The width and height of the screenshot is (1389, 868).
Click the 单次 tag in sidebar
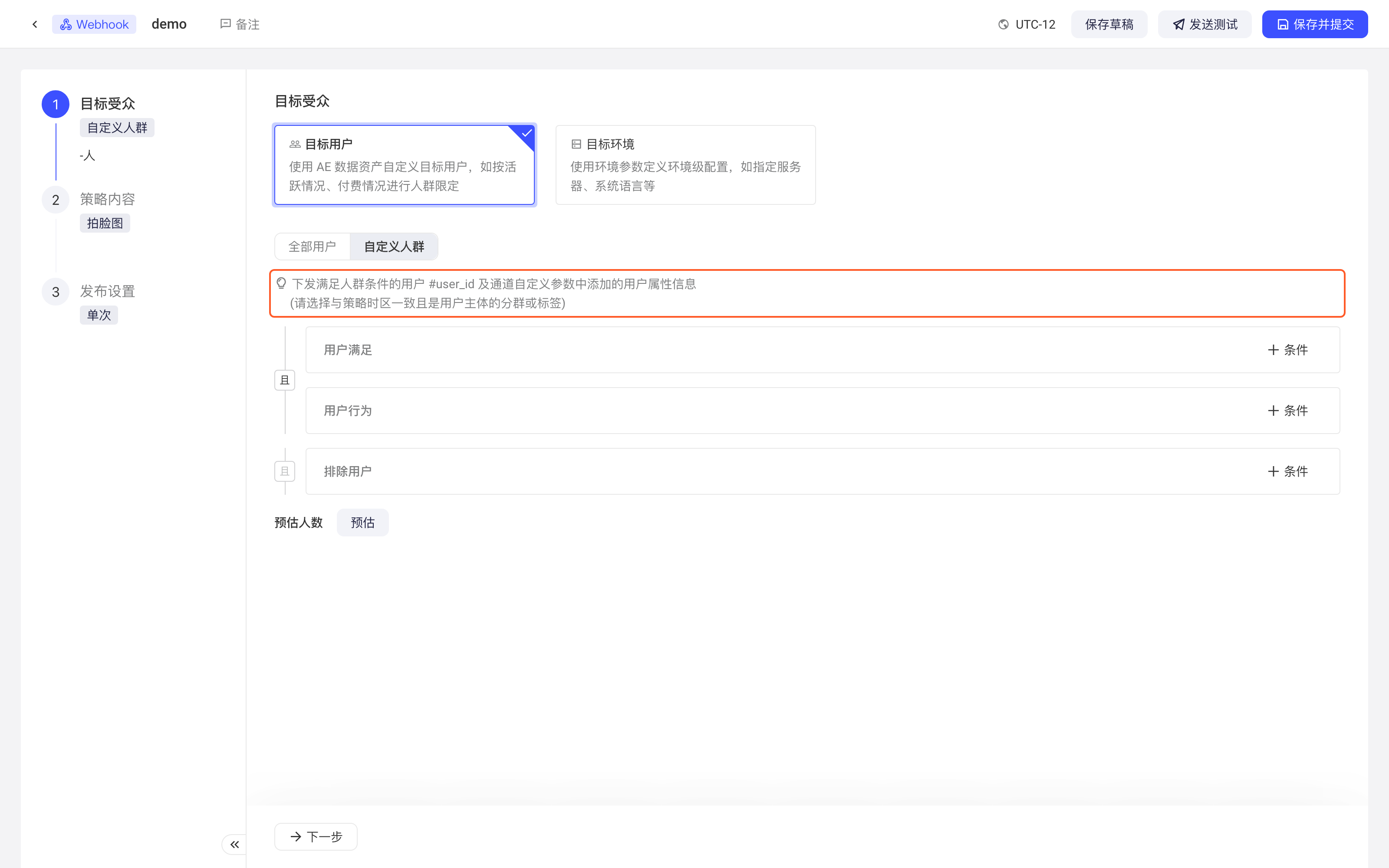[x=99, y=315]
